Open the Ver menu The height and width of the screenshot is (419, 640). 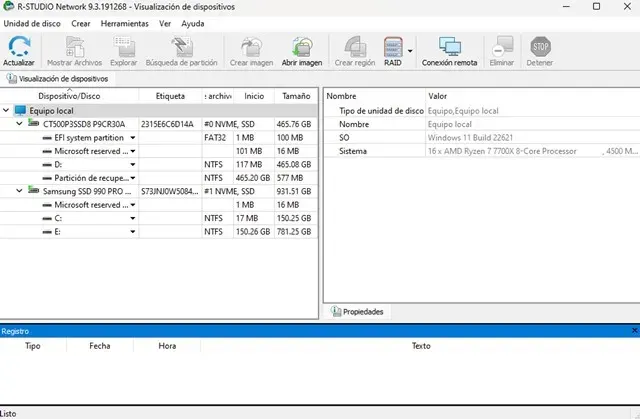click(165, 24)
